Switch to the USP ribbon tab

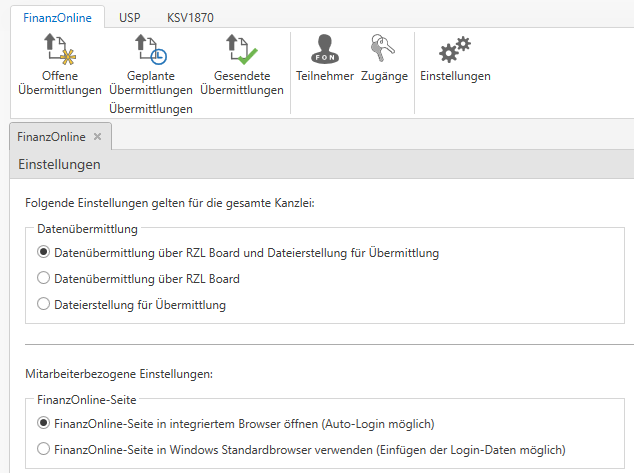click(129, 17)
